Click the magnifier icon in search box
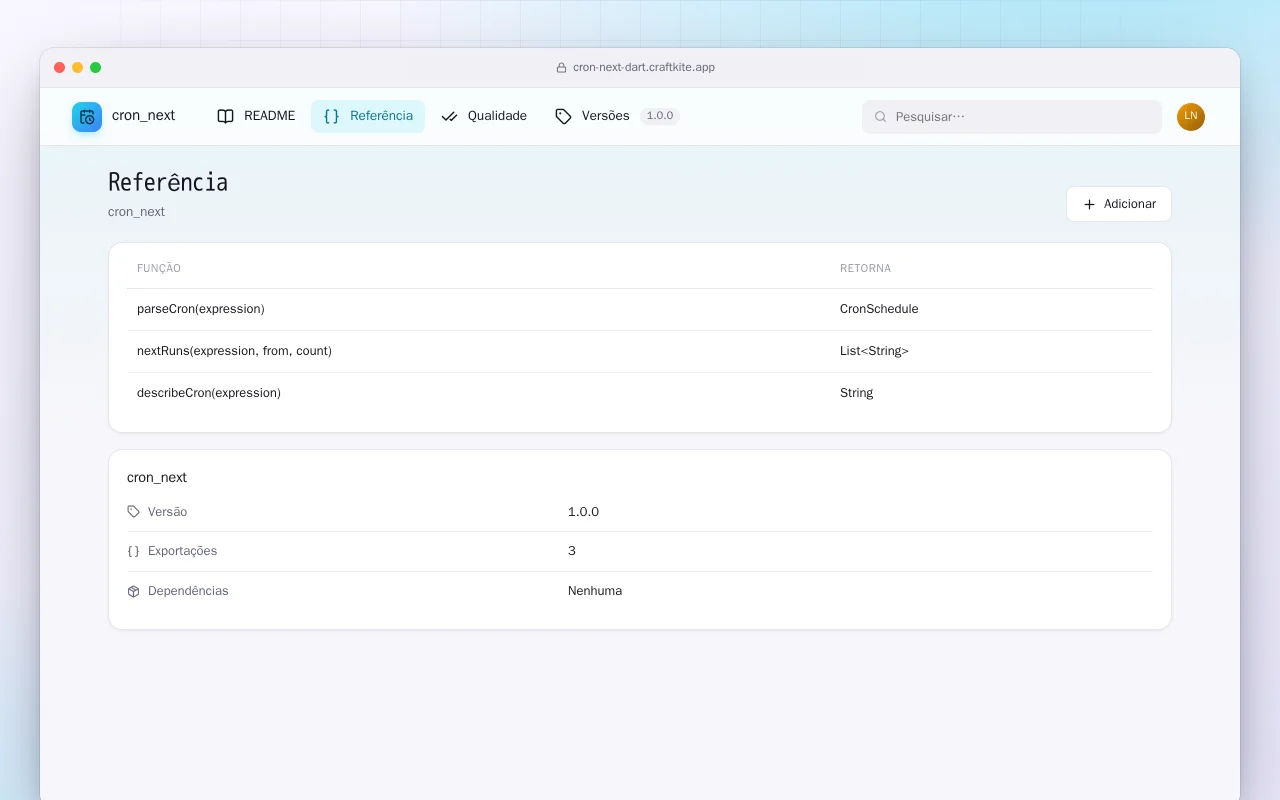Image resolution: width=1280 pixels, height=800 pixels. click(881, 117)
